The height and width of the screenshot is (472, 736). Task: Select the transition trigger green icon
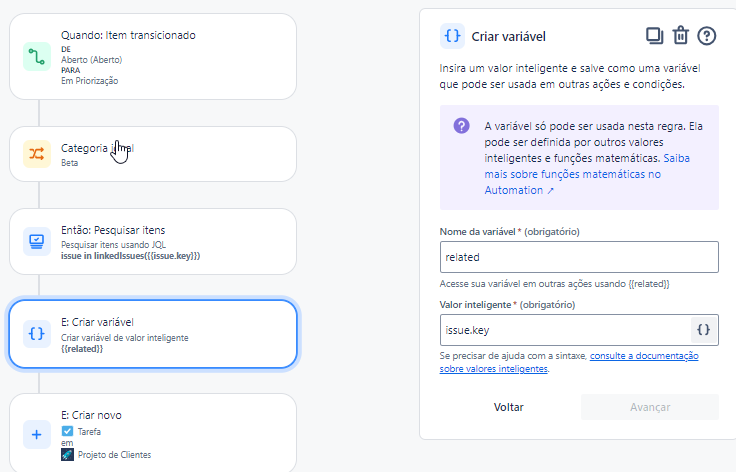(37, 56)
